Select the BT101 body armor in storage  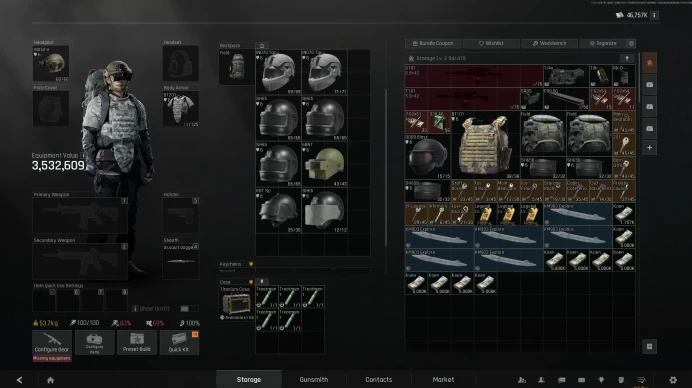[485, 145]
